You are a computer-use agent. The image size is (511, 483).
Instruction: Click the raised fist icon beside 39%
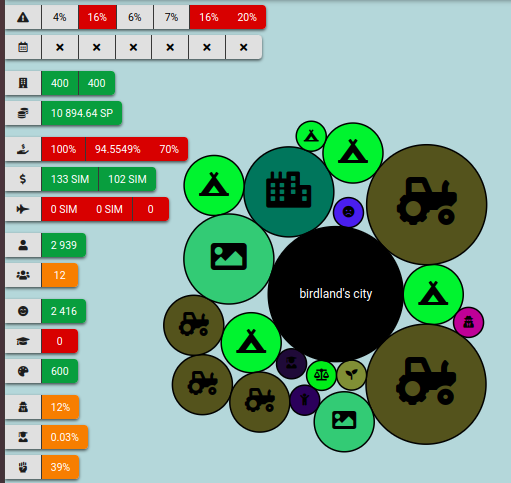(23, 467)
